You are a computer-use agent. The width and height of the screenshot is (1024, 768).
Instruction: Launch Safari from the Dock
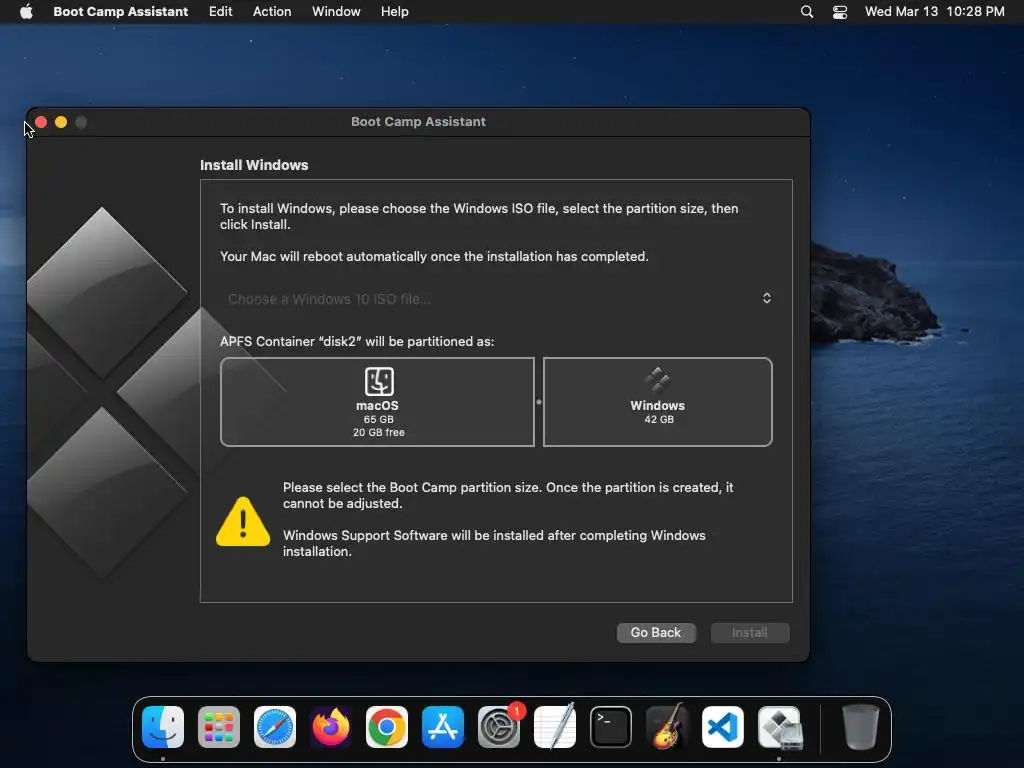click(x=275, y=727)
